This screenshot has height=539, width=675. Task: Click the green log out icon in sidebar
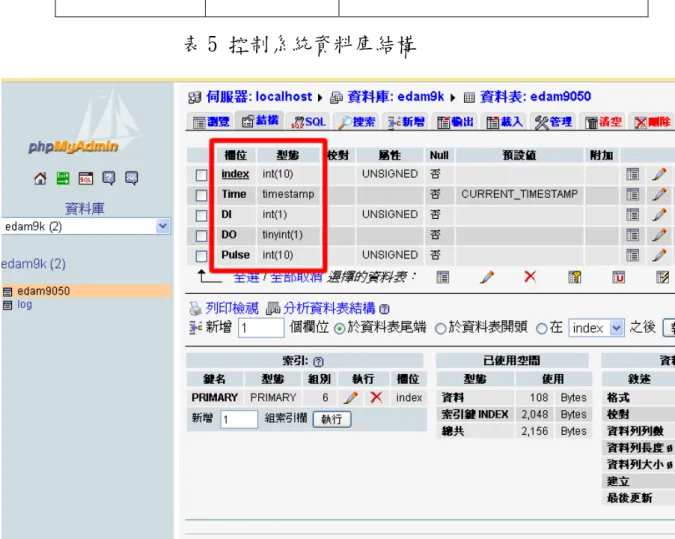coord(63,178)
